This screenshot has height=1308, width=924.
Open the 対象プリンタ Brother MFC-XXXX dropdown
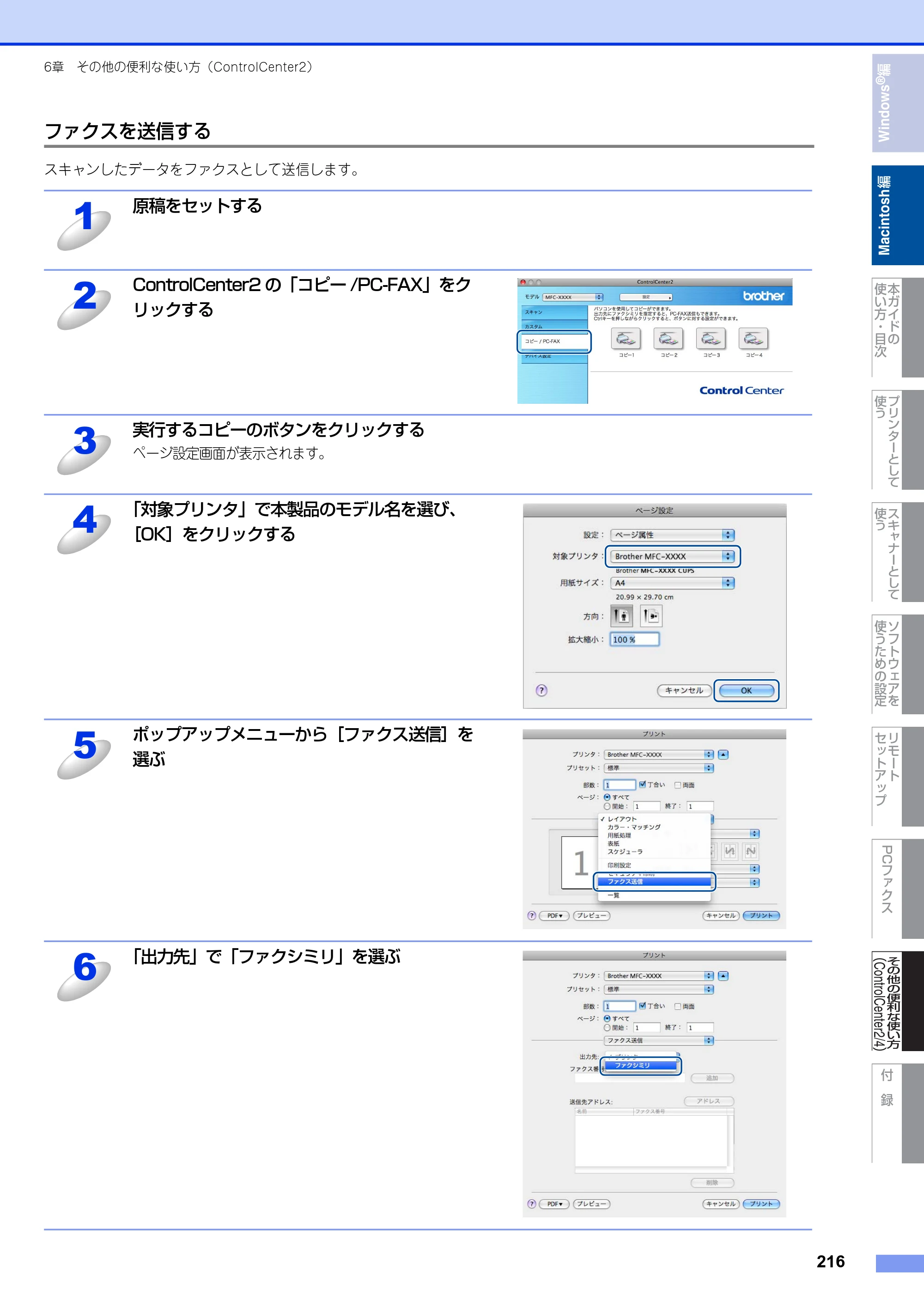pyautogui.click(x=672, y=557)
